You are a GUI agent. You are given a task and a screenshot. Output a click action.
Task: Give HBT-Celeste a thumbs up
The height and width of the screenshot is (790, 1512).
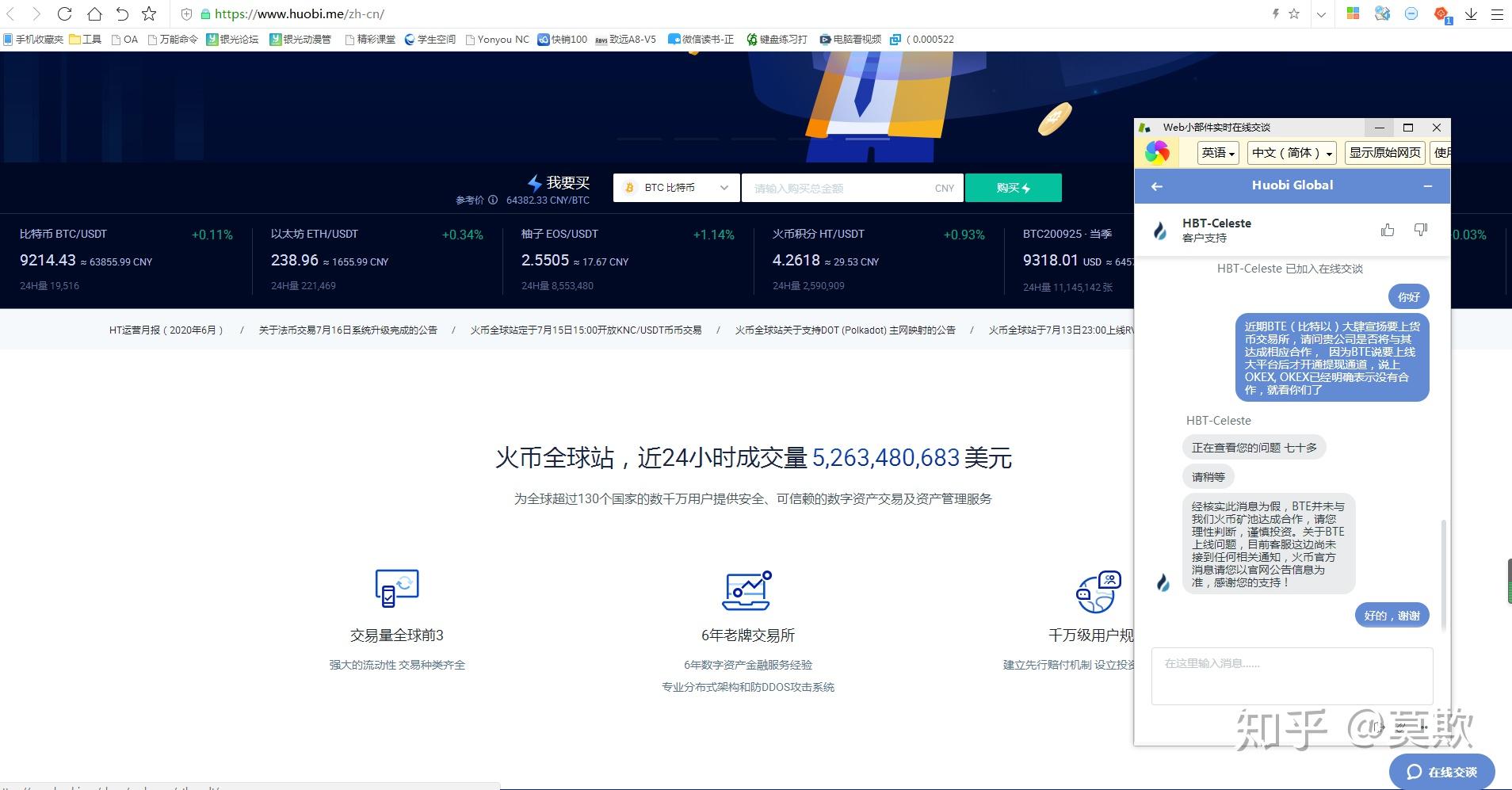click(x=1388, y=230)
